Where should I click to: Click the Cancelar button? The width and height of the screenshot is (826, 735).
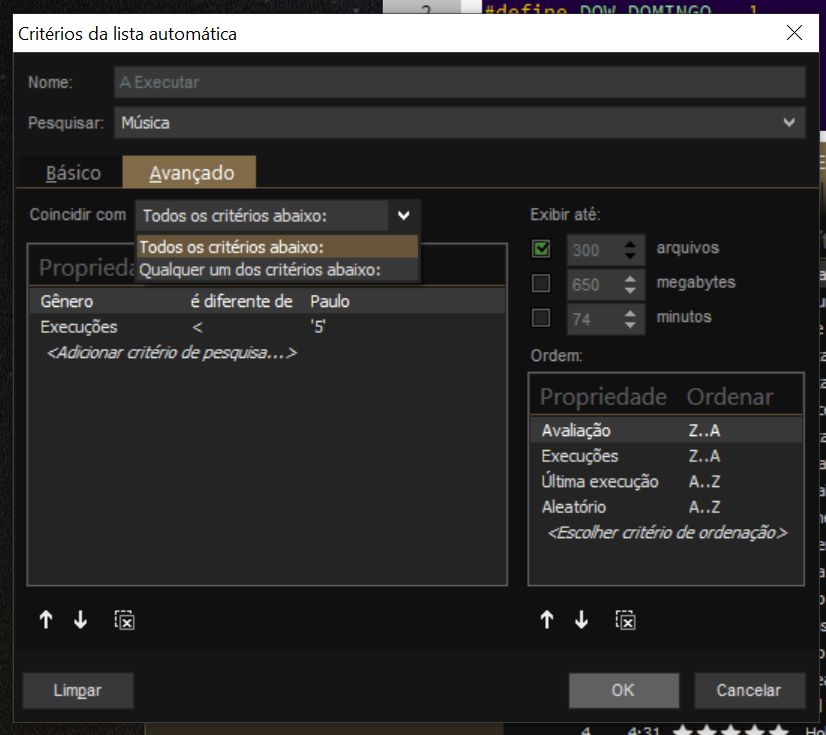pyautogui.click(x=748, y=690)
